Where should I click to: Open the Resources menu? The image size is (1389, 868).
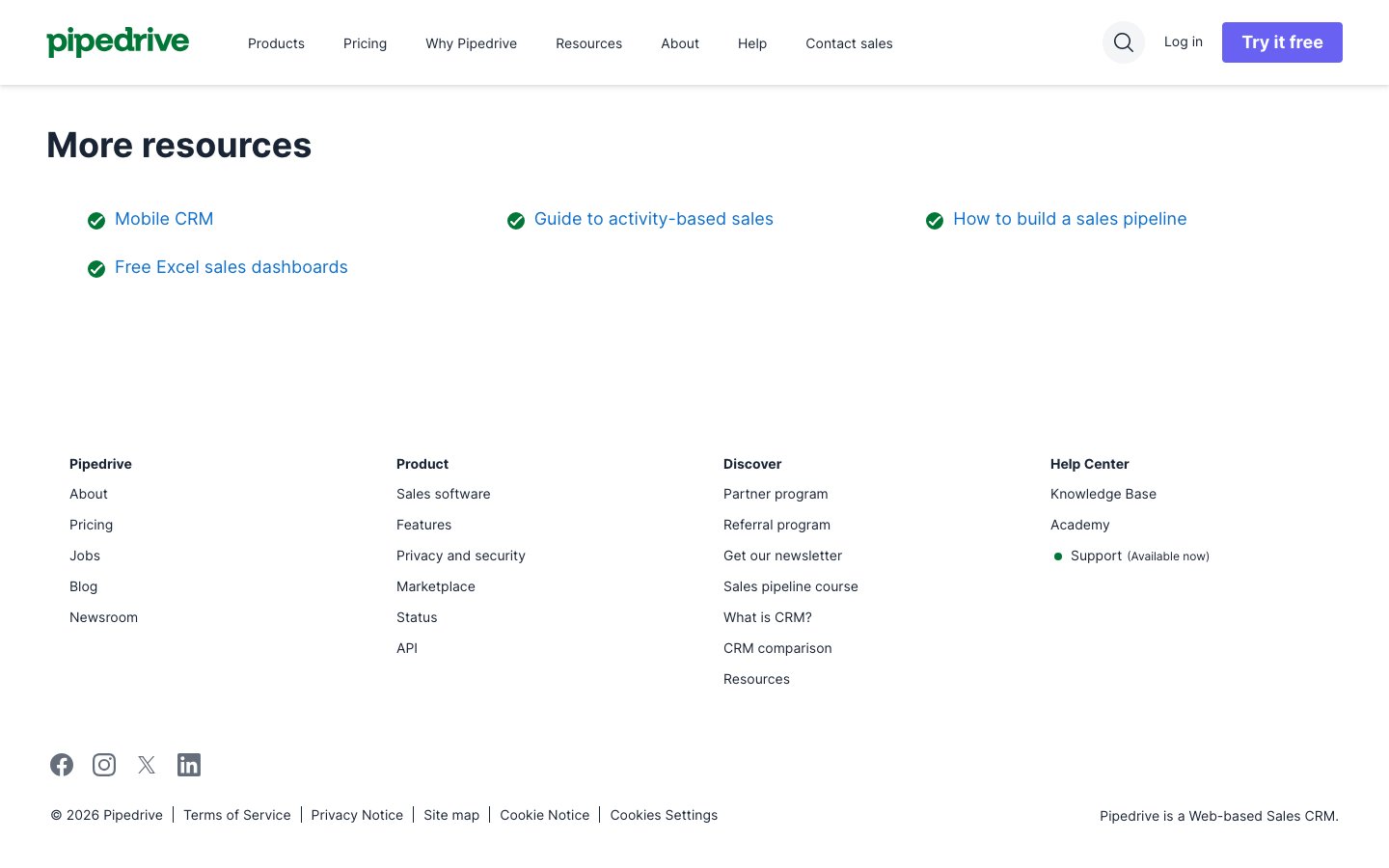point(588,43)
